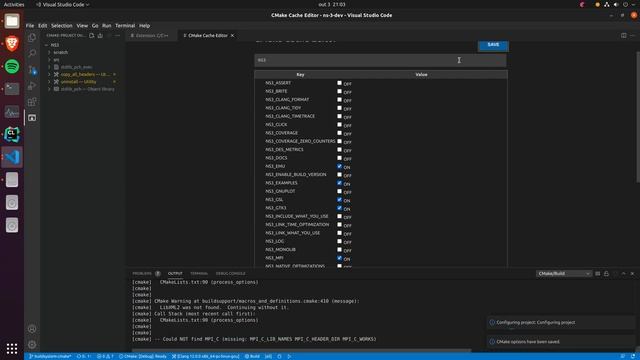
Task: Open the Extensions view
Action: [x=32, y=102]
